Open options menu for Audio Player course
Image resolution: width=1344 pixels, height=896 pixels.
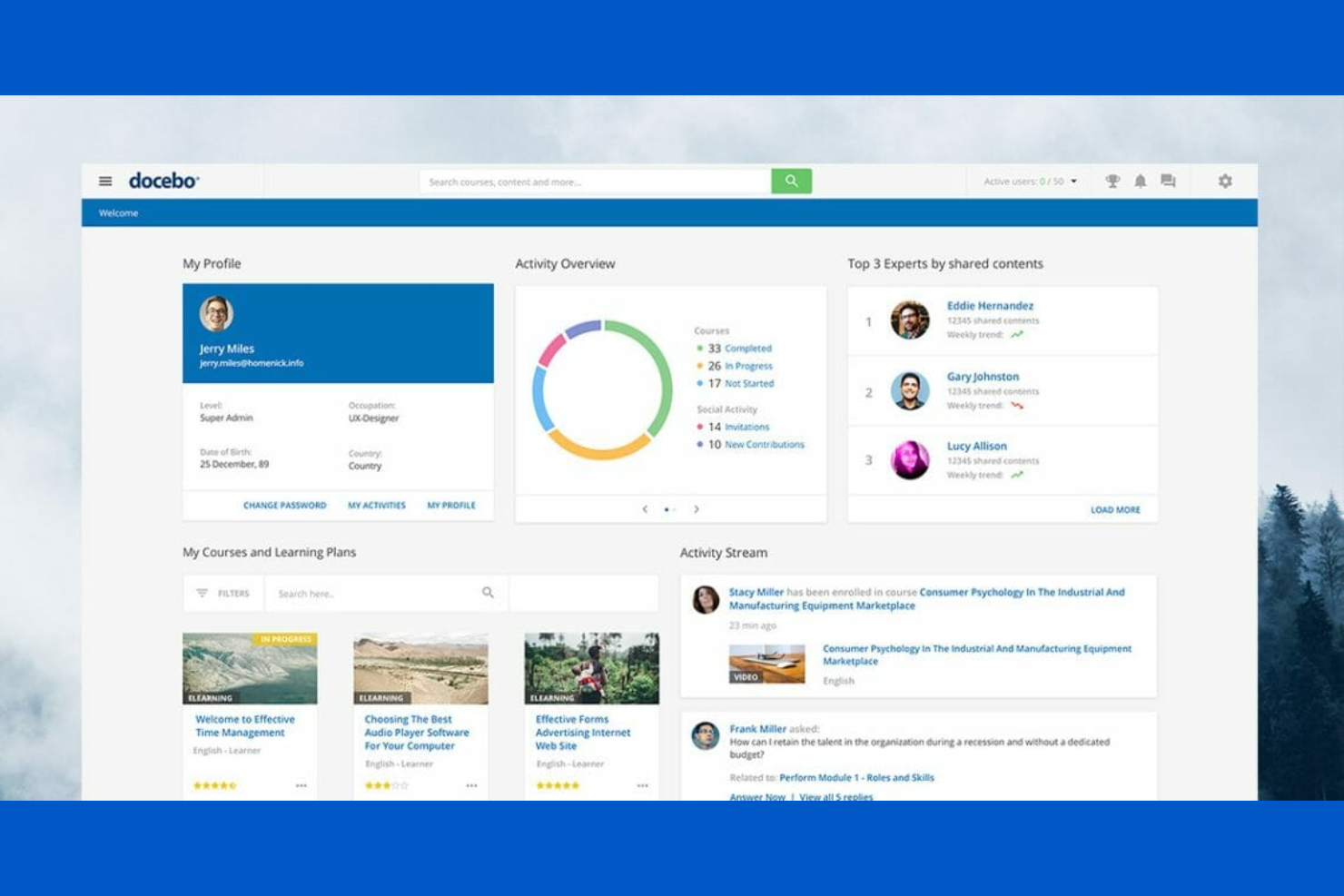coord(471,786)
